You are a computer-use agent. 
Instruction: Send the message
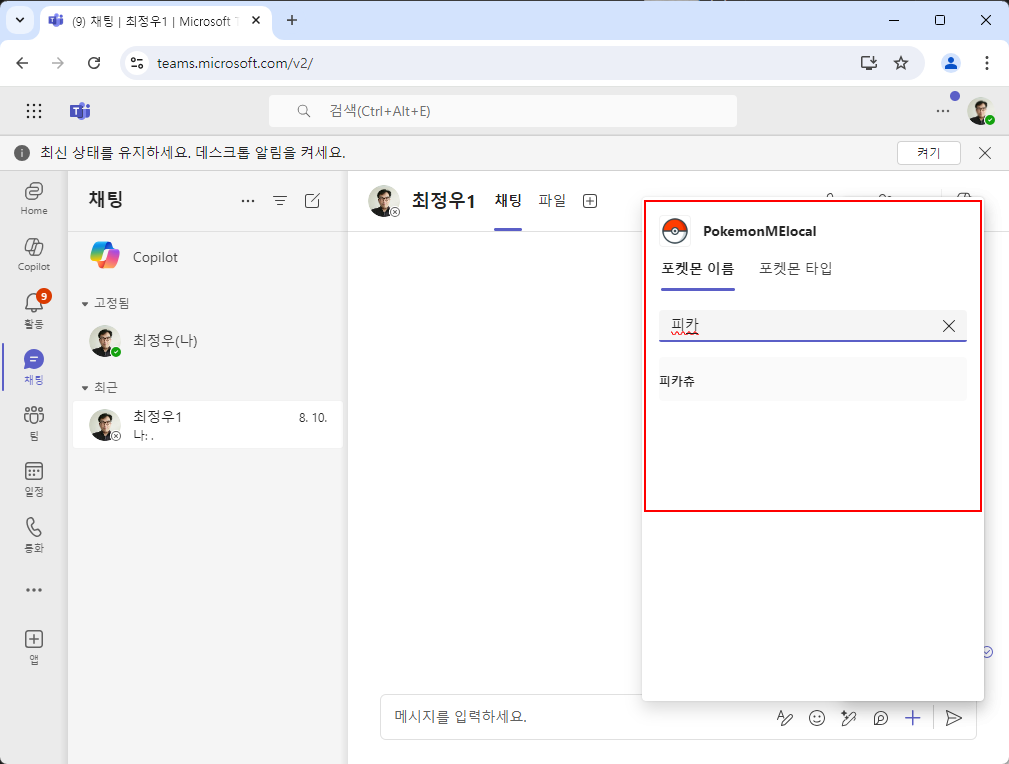coord(954,718)
